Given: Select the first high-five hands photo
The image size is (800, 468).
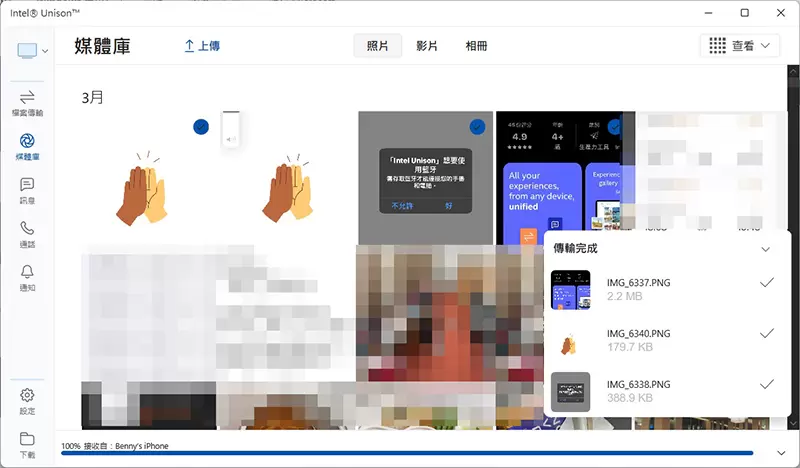Looking at the screenshot, I should [142, 189].
